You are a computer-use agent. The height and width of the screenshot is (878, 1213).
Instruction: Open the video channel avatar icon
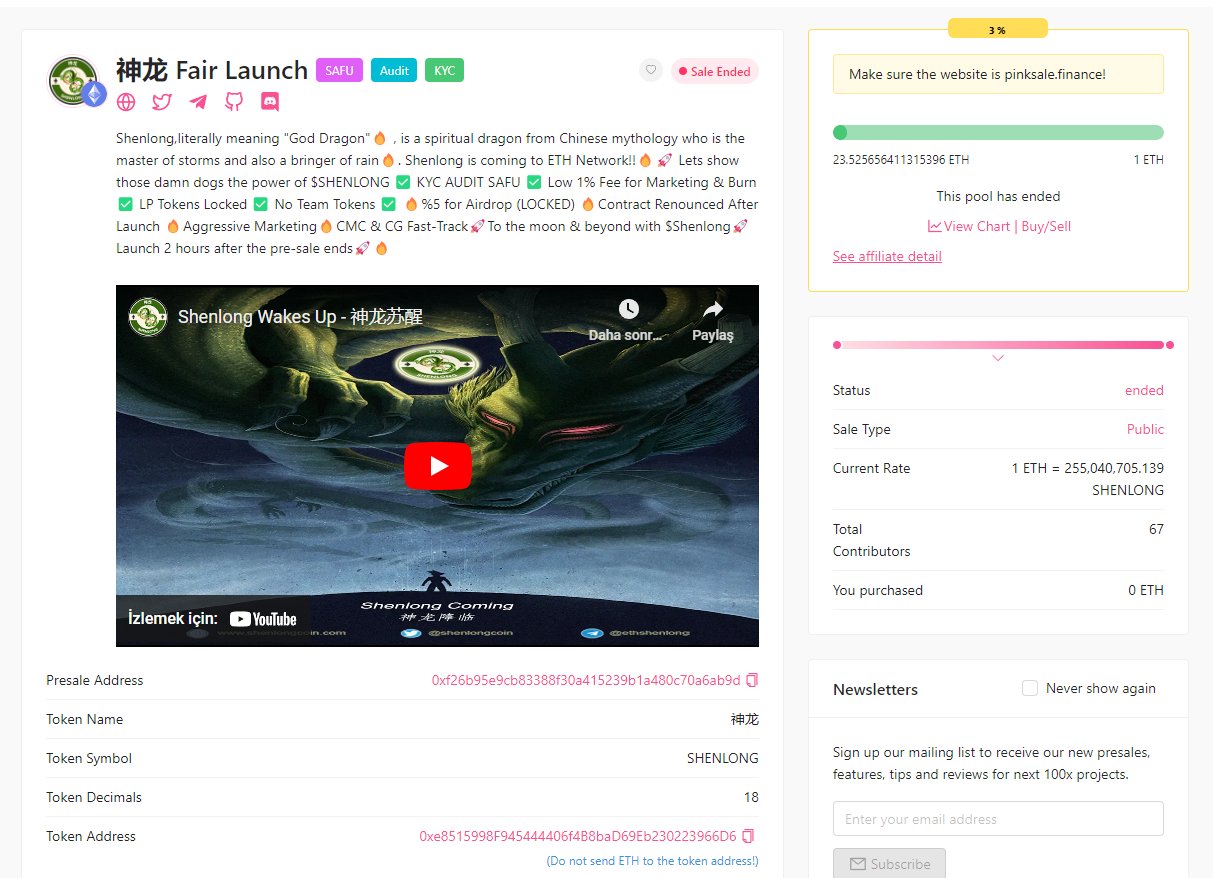pyautogui.click(x=148, y=316)
